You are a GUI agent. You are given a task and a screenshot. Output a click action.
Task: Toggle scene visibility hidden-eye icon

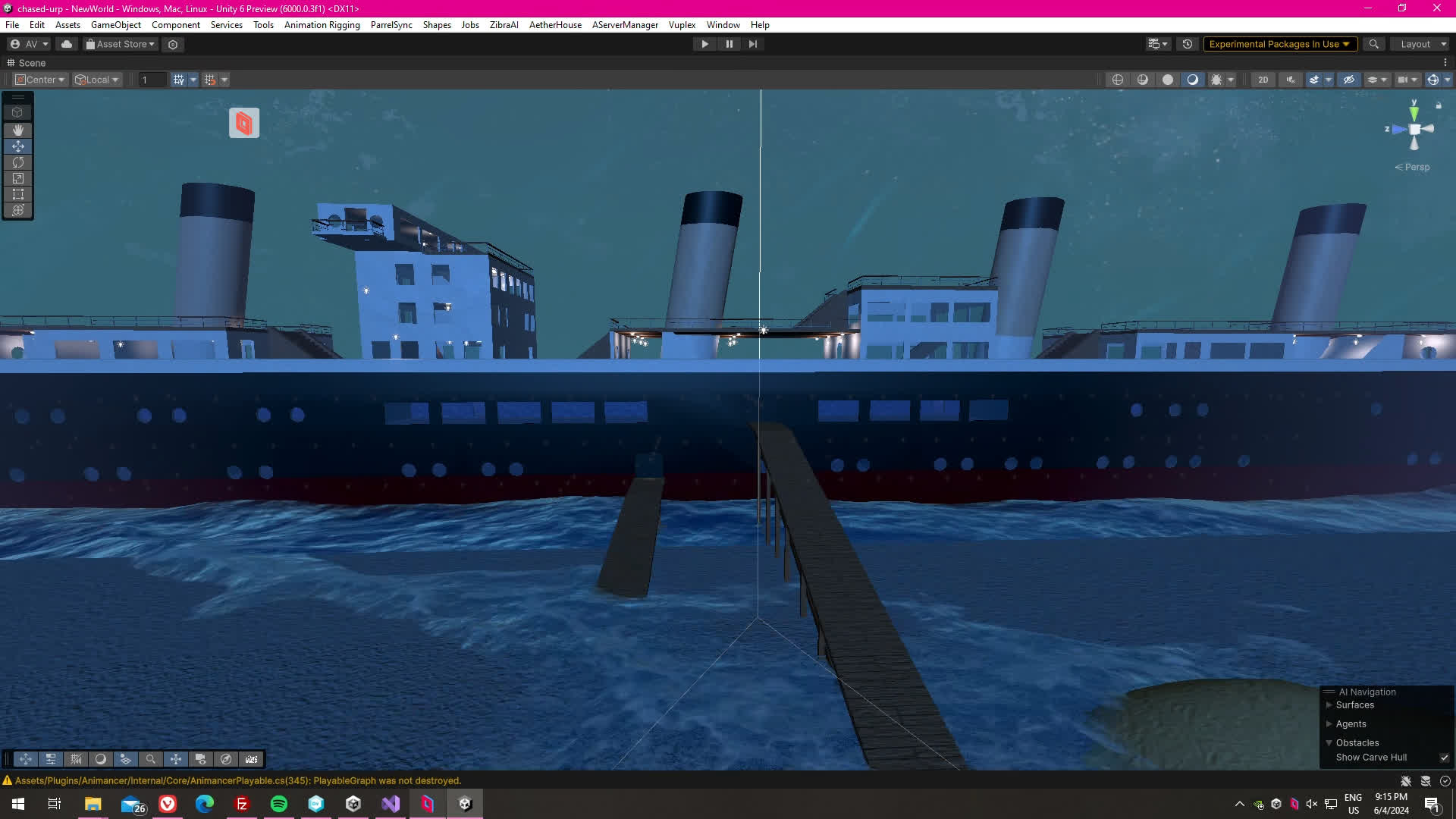[1348, 80]
